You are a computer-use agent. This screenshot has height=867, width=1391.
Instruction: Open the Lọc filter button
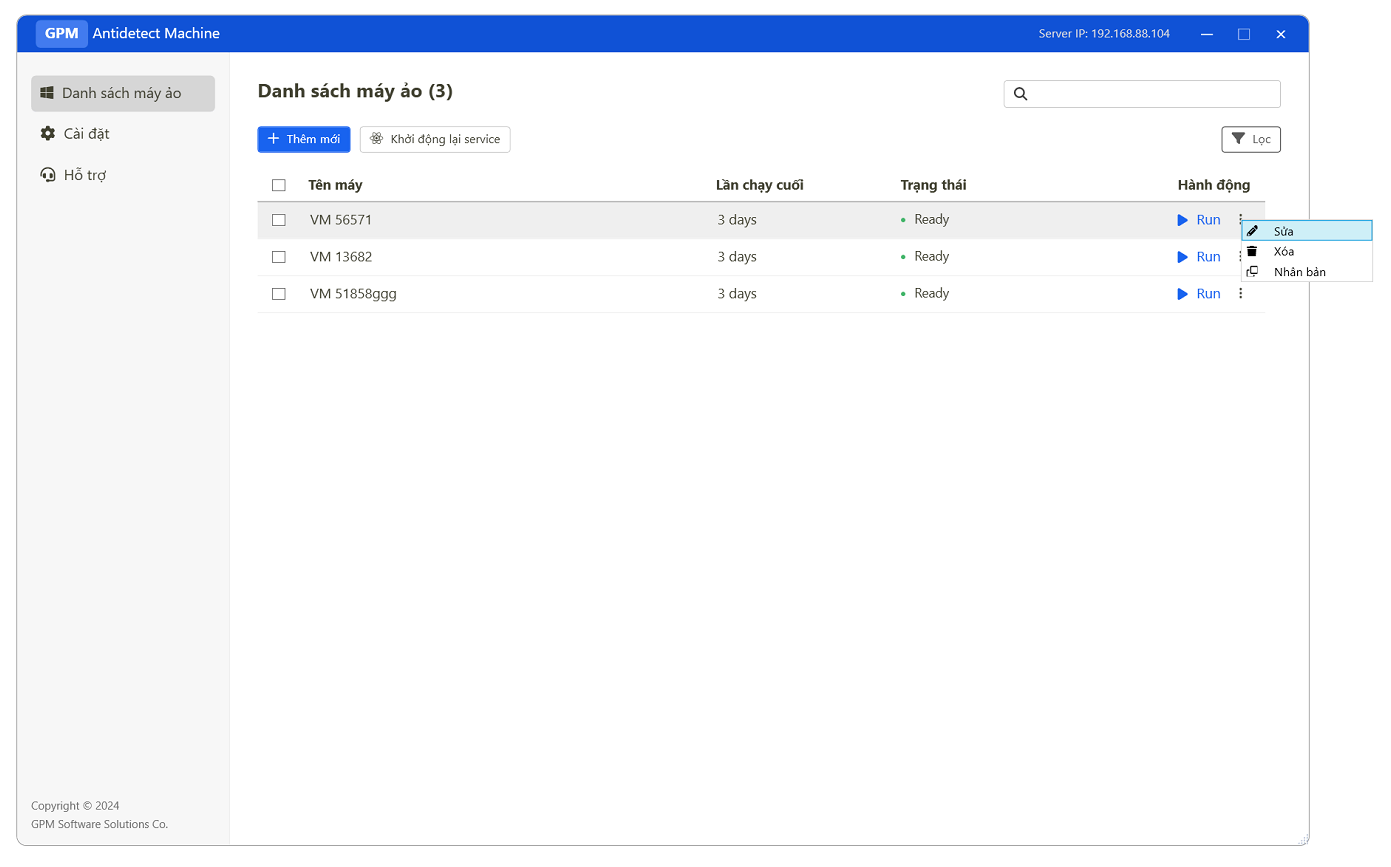(x=1250, y=139)
